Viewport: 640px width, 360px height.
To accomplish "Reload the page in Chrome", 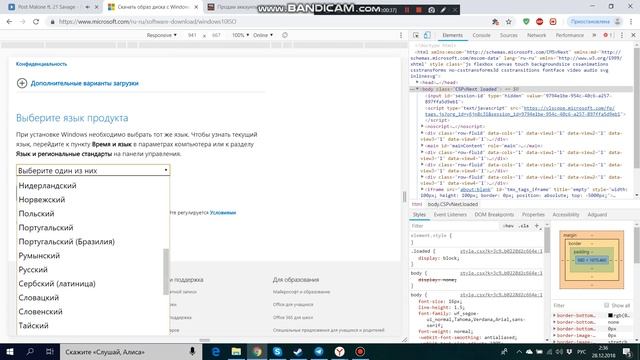I will coord(36,22).
